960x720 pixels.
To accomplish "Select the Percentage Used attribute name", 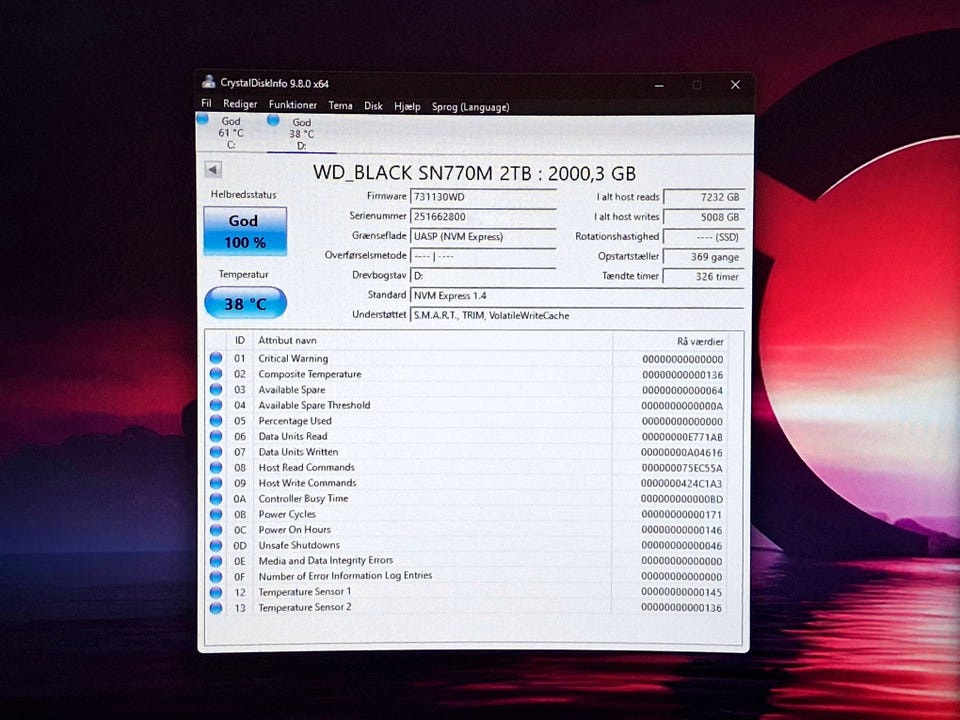I will click(295, 421).
